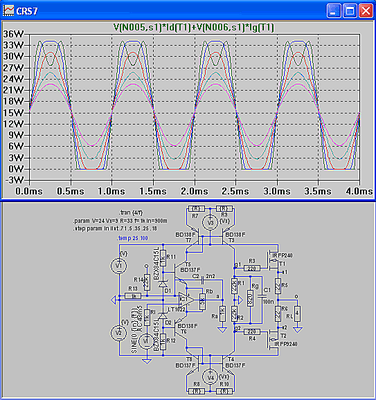Select the C1 100n capacitor
The width and height of the screenshot is (376, 400).
pos(262,296)
